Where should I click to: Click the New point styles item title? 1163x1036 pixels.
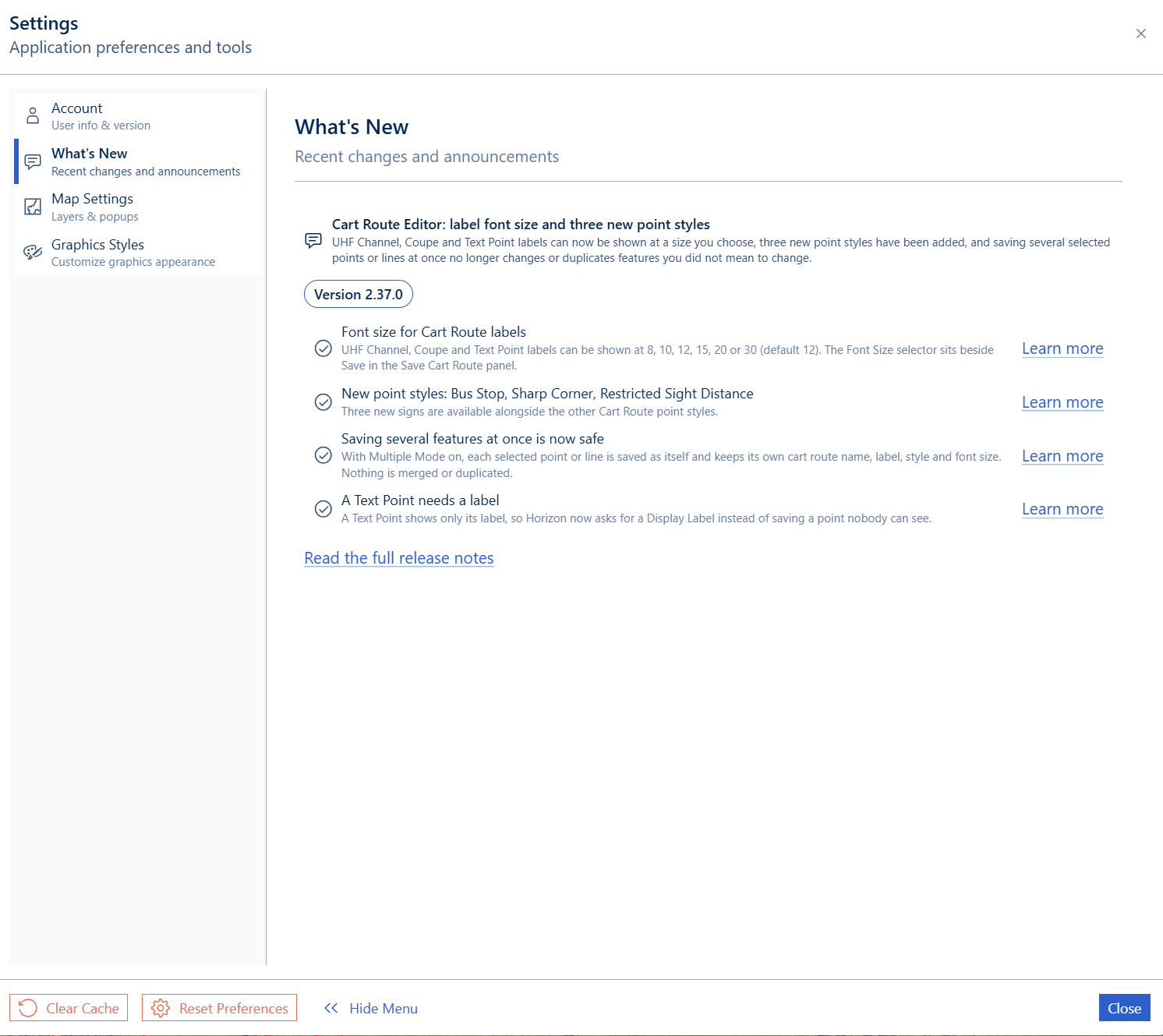pyautogui.click(x=547, y=394)
